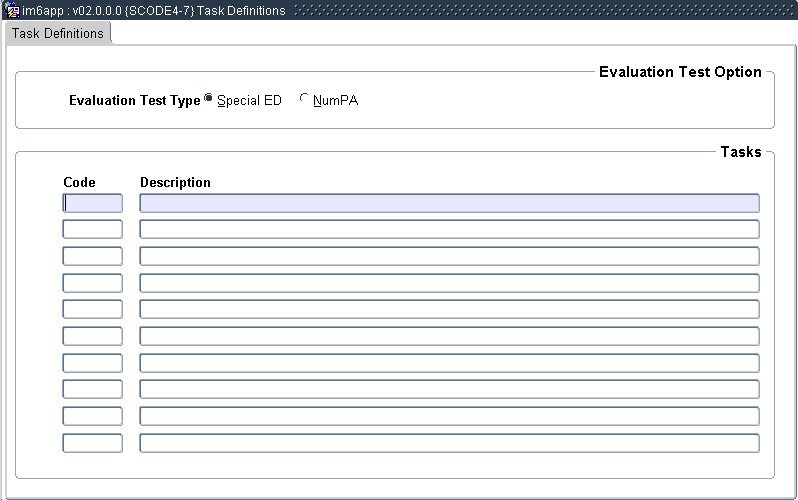The width and height of the screenshot is (798, 500).
Task: Click the ninth row Code field
Action: tap(93, 416)
